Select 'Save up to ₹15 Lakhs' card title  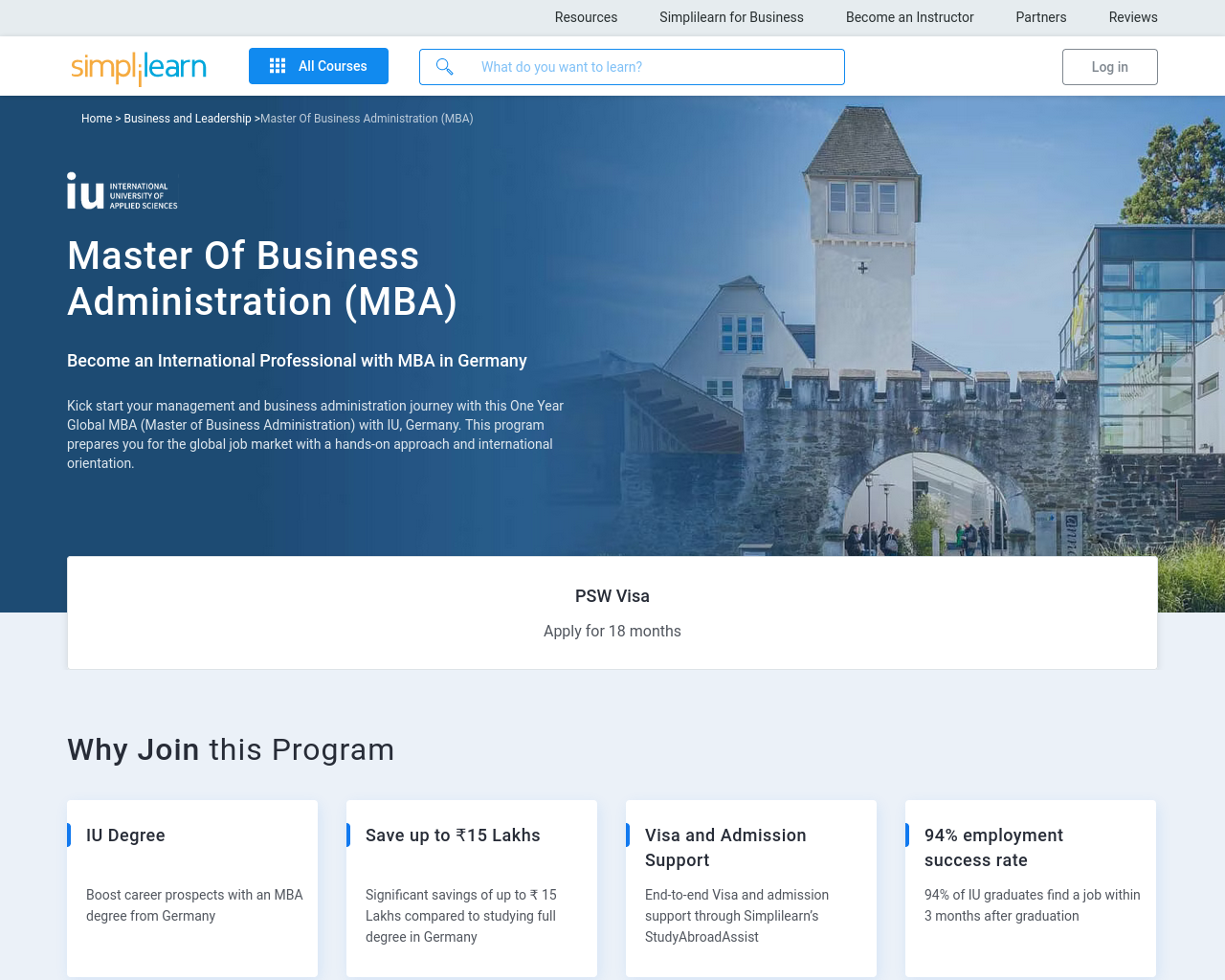click(x=453, y=835)
